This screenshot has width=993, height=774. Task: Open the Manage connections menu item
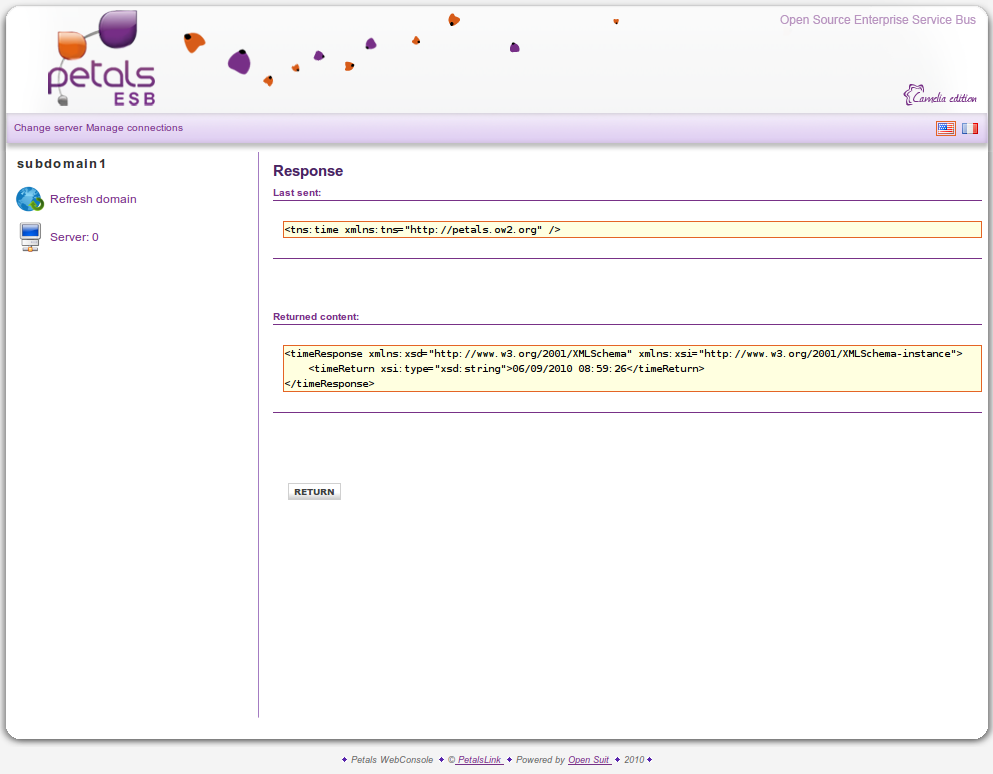coord(135,128)
